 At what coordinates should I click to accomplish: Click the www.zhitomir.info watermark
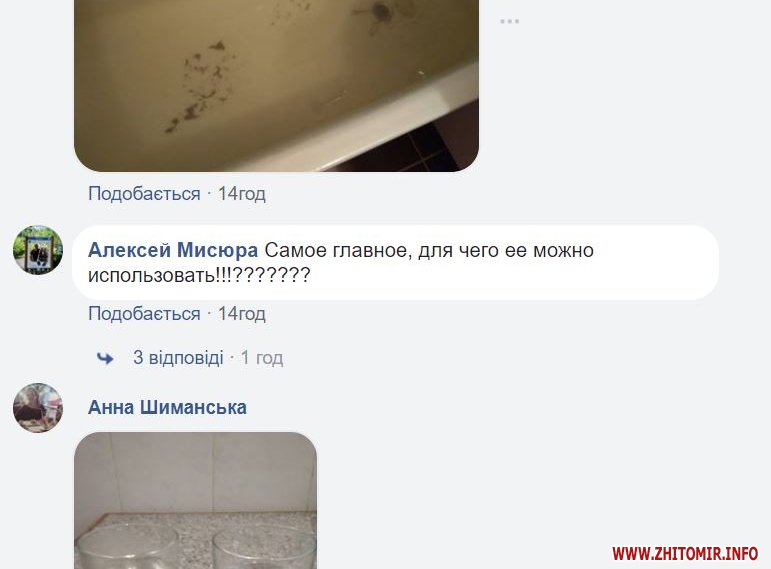click(x=685, y=554)
